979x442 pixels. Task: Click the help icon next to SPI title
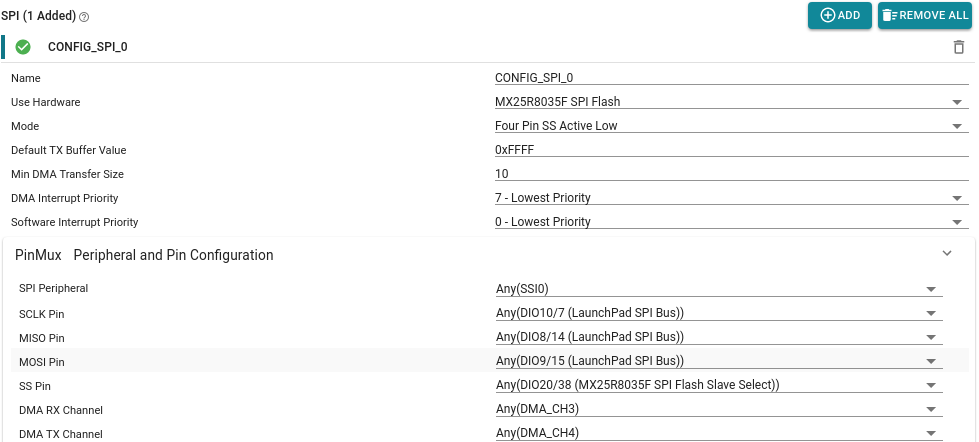pos(84,18)
